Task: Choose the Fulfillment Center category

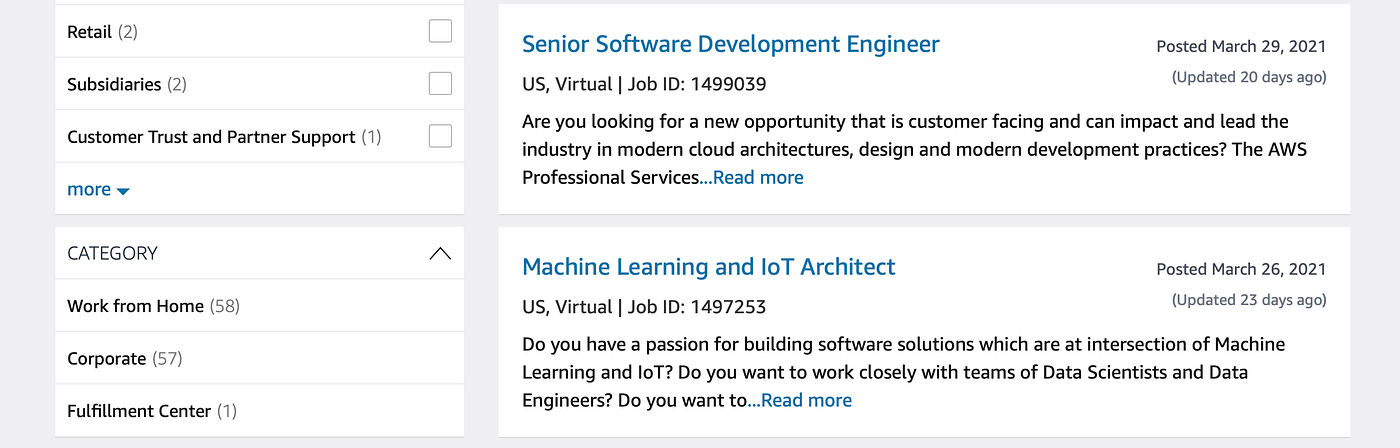Action: click(x=152, y=411)
